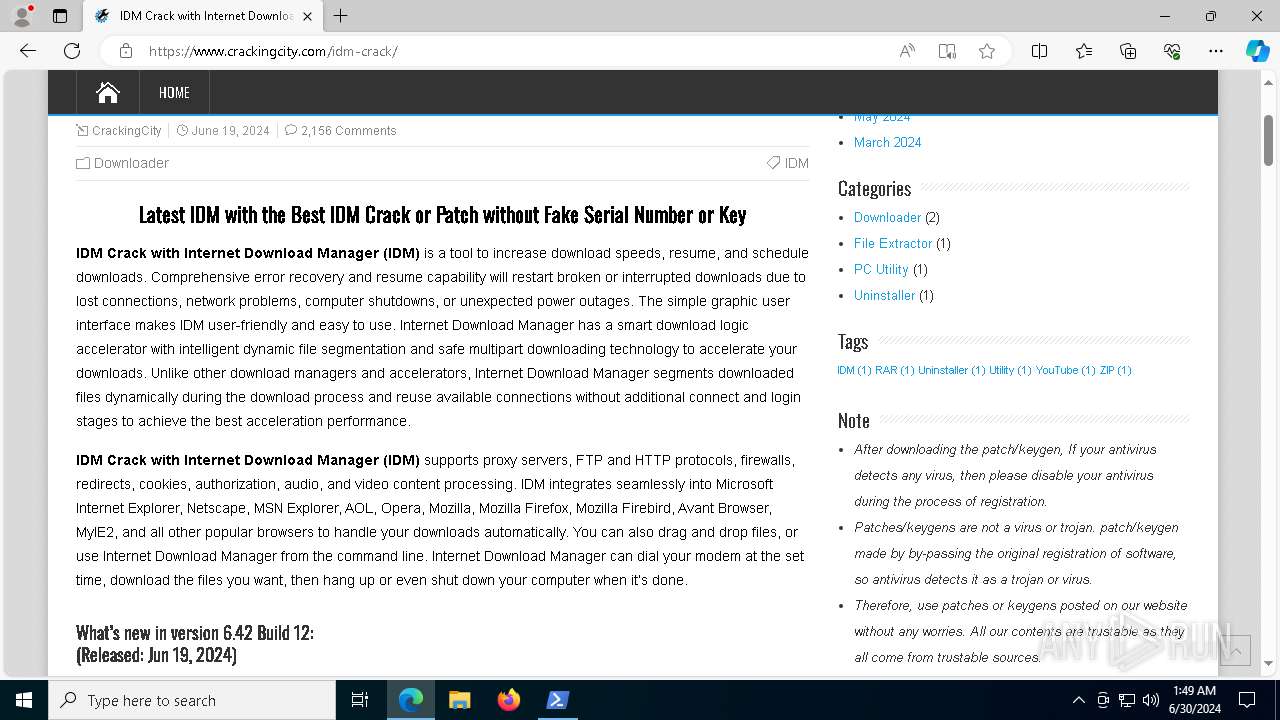Open May 2024 archive link
Screen dimensions: 1280x720
[881, 117]
